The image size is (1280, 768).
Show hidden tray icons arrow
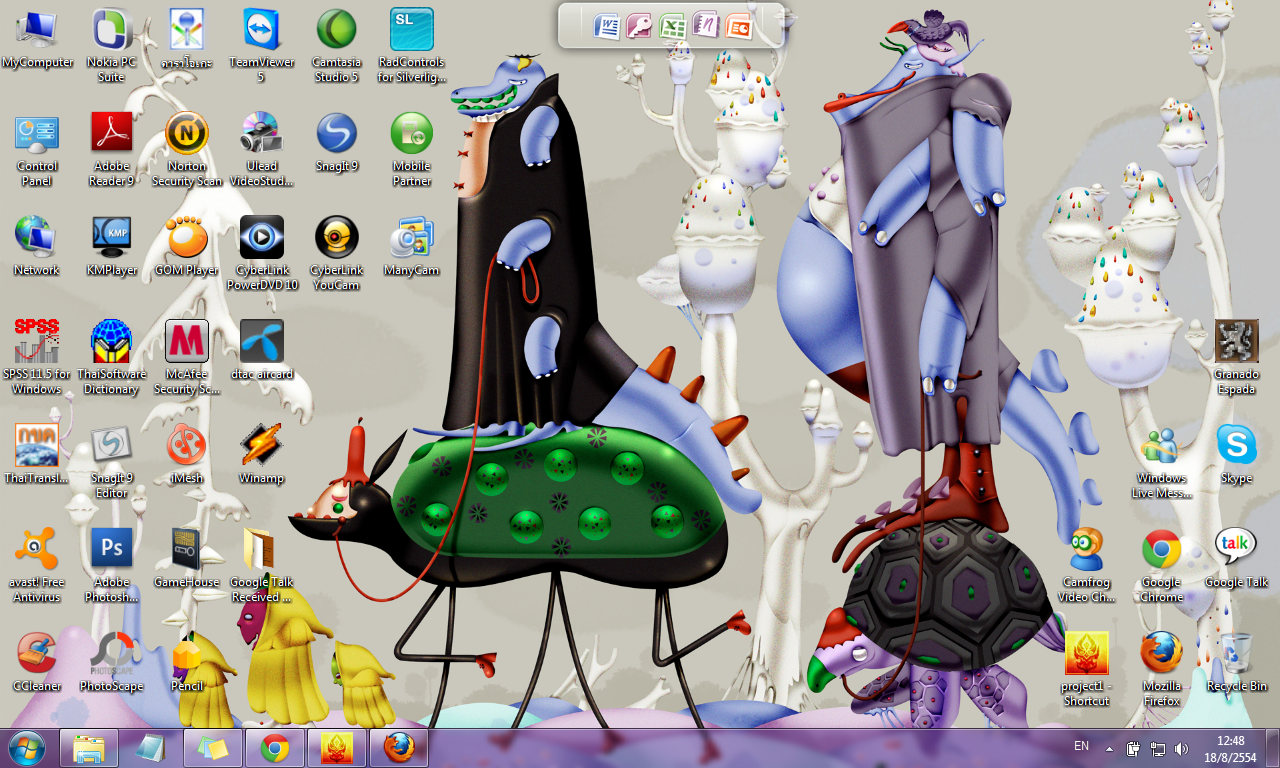[x=1109, y=748]
